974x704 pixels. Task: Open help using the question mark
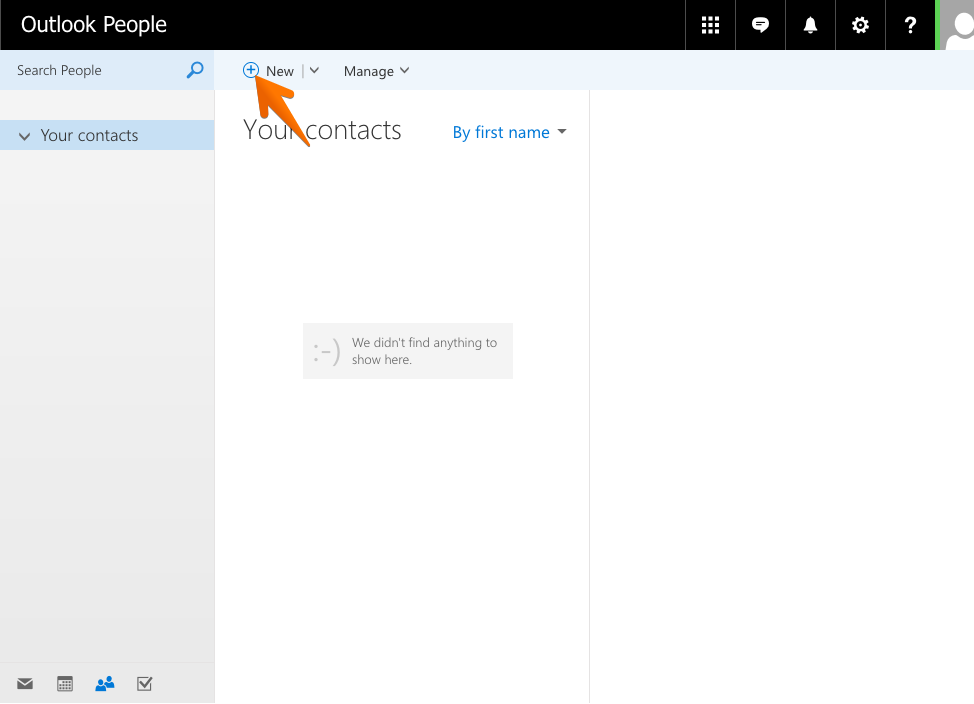tap(910, 25)
